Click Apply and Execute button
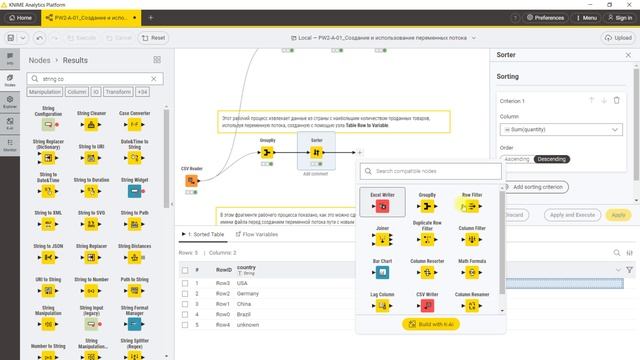Viewport: 640px width, 360px height. tap(572, 215)
